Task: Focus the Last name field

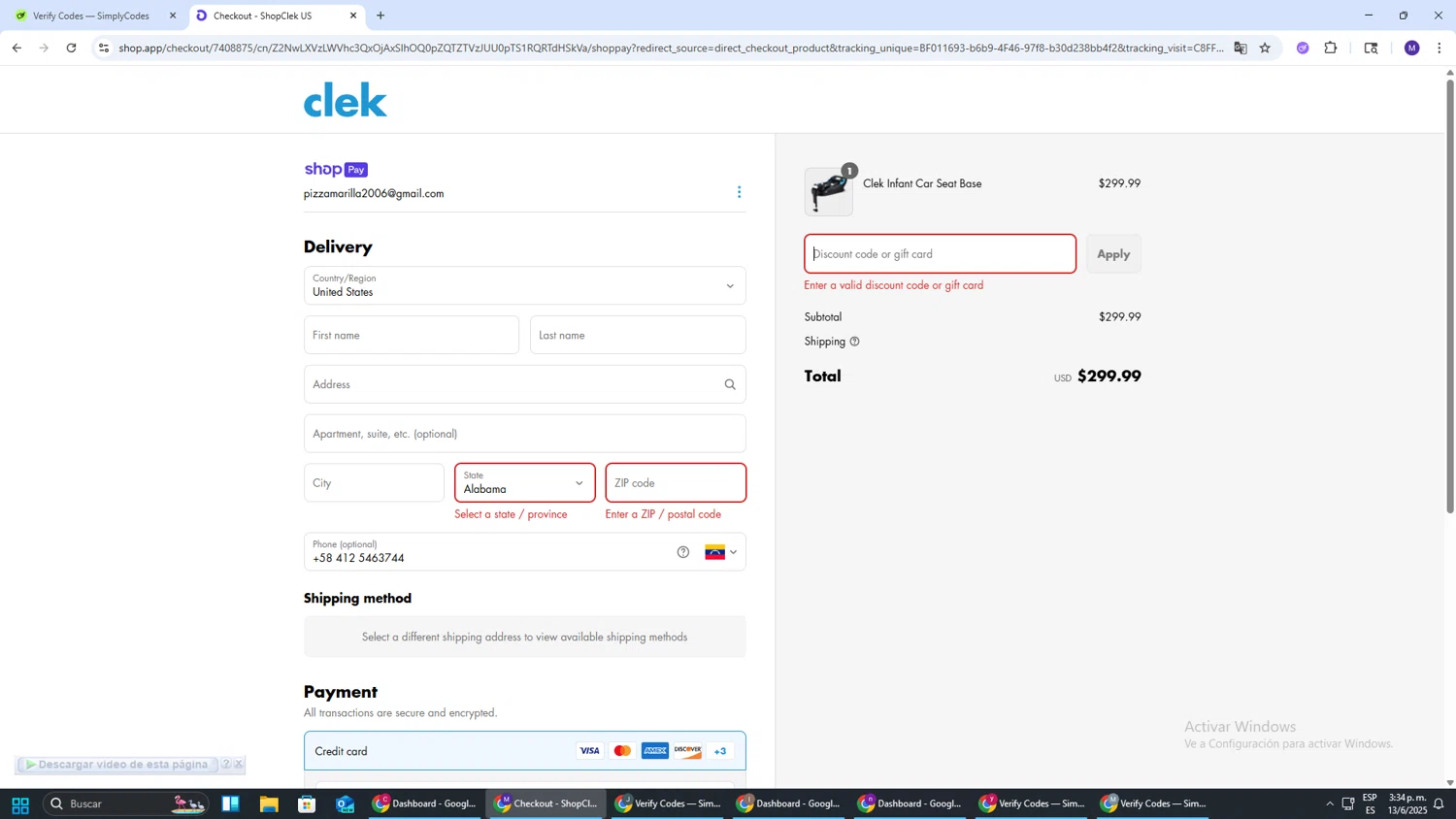Action: pyautogui.click(x=638, y=335)
